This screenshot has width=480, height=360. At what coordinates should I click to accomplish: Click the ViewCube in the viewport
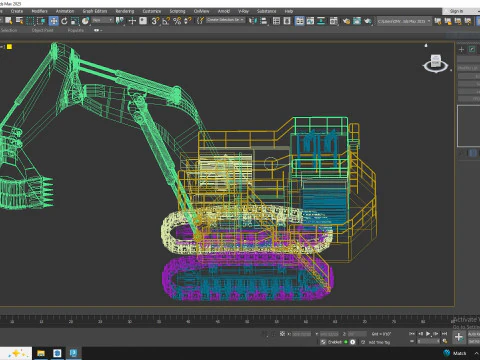pos(436,63)
